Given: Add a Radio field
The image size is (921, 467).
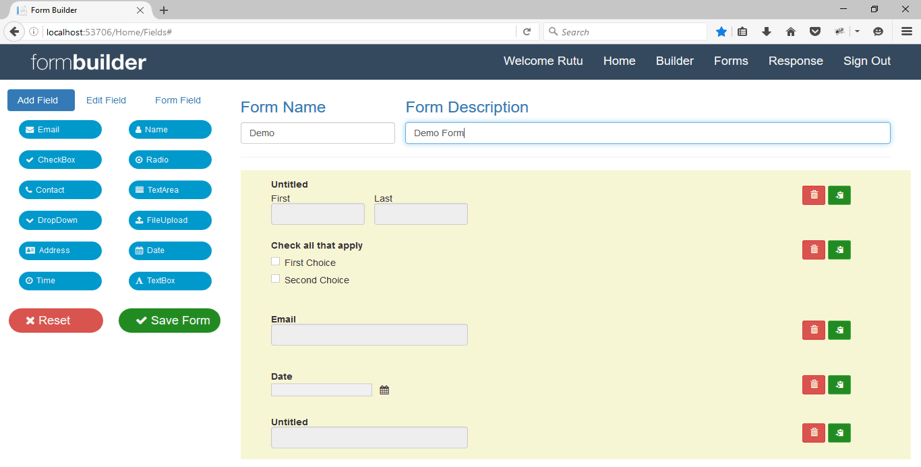Looking at the screenshot, I should tap(170, 160).
